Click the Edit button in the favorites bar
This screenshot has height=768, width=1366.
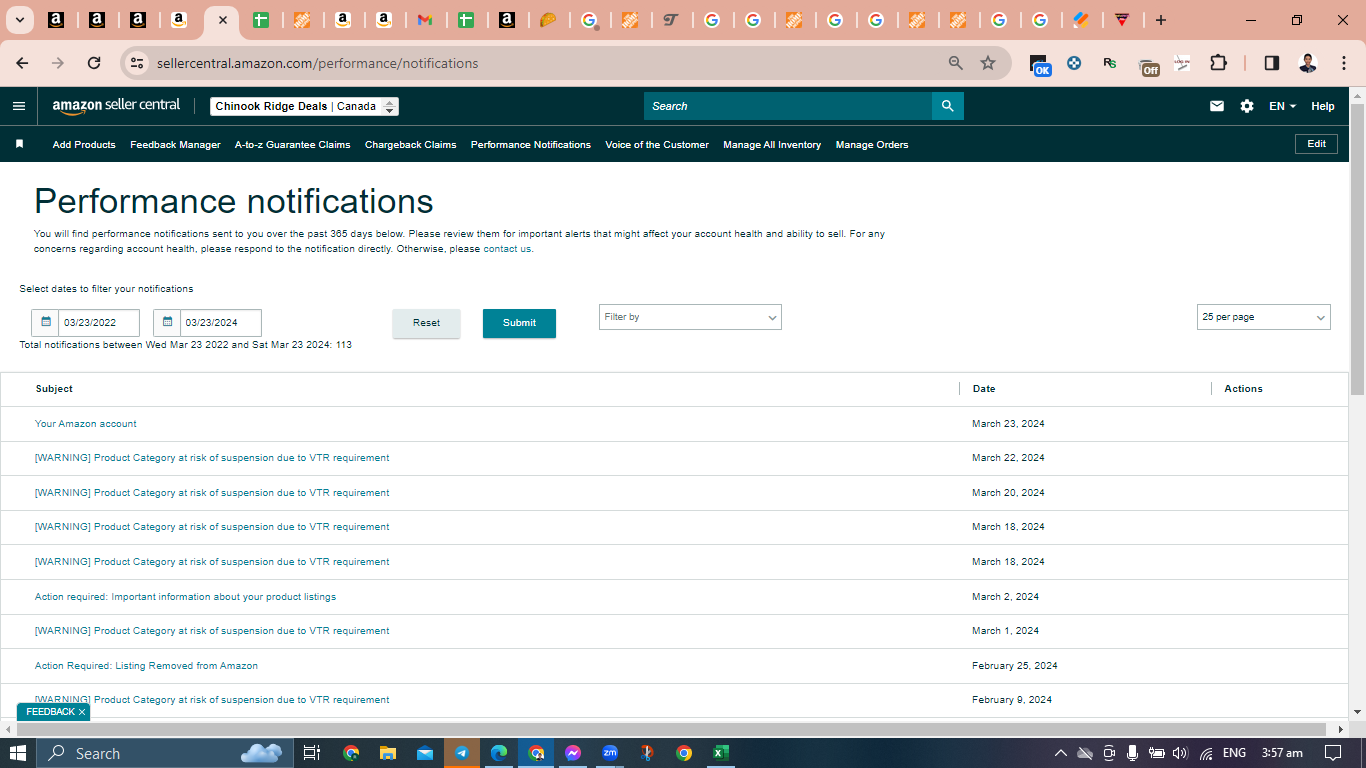point(1317,144)
